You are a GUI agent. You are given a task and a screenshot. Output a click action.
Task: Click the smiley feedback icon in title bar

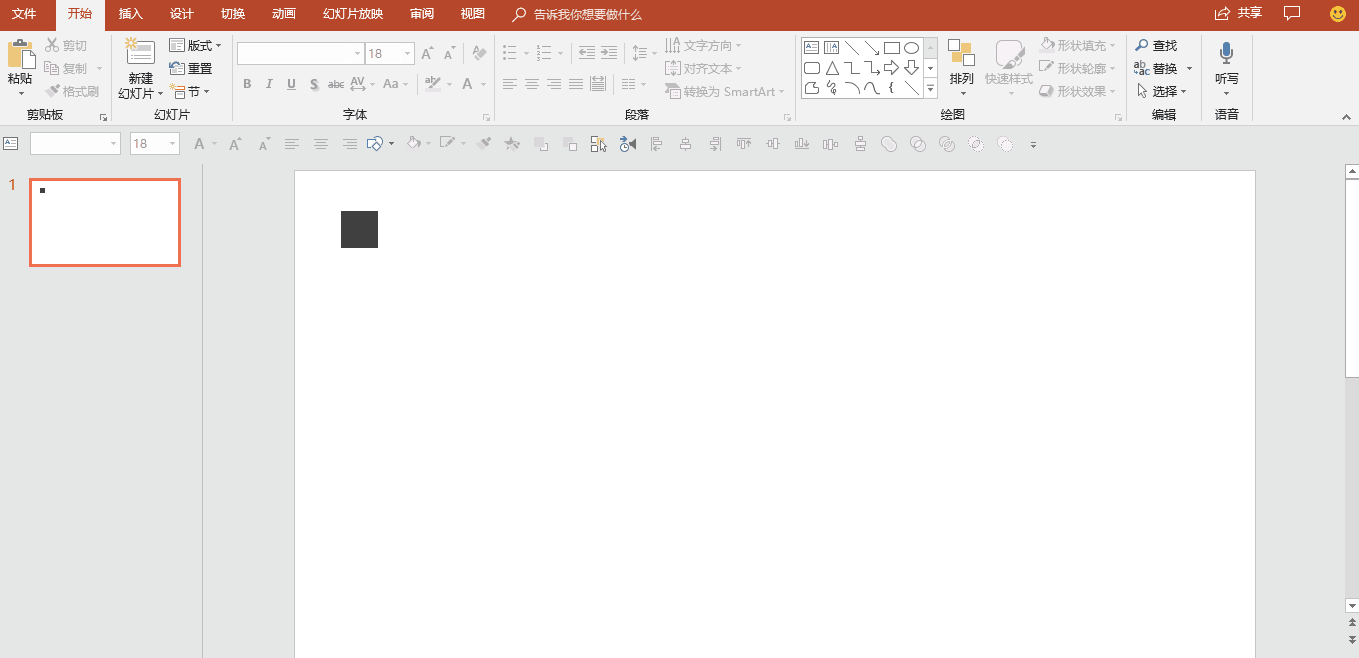point(1337,13)
